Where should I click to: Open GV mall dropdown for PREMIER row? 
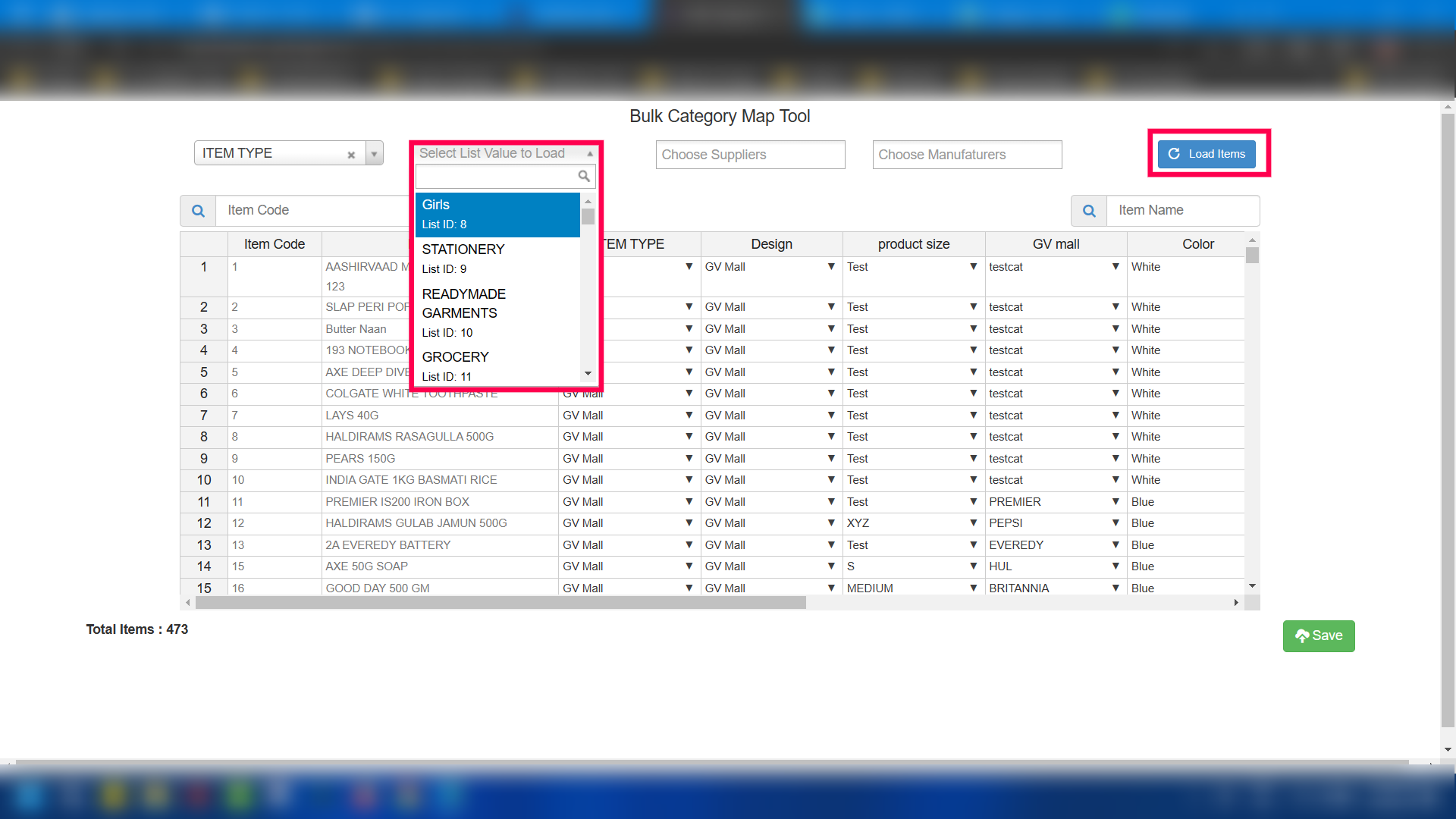coord(1116,502)
